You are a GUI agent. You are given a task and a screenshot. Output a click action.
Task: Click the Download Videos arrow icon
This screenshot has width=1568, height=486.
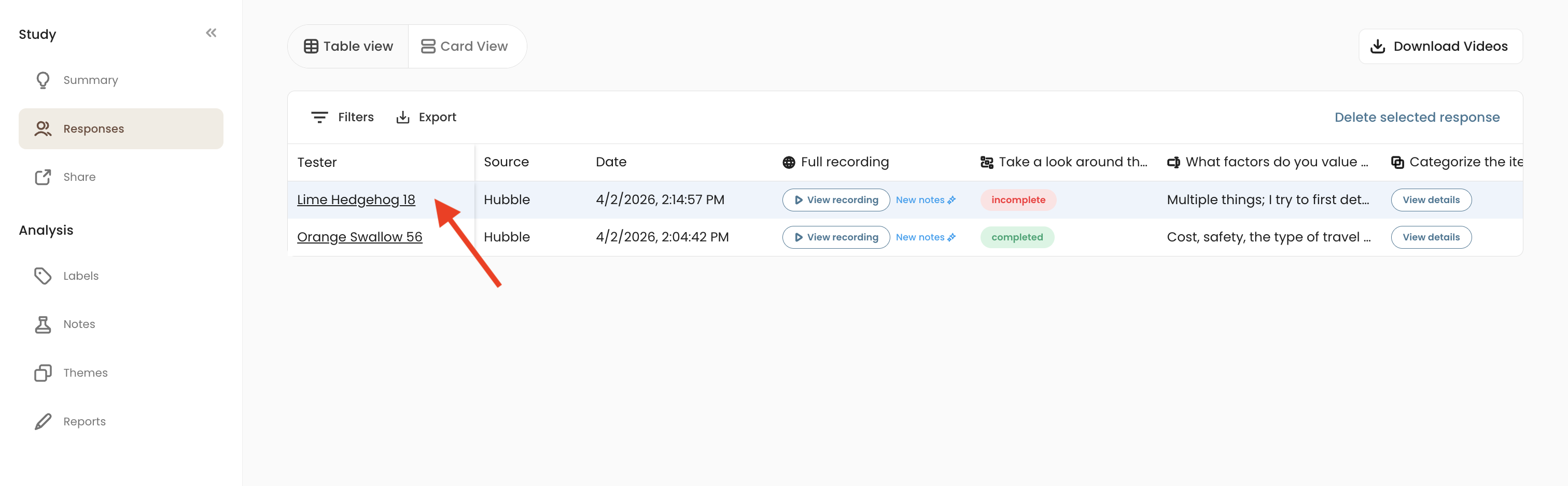(x=1378, y=46)
